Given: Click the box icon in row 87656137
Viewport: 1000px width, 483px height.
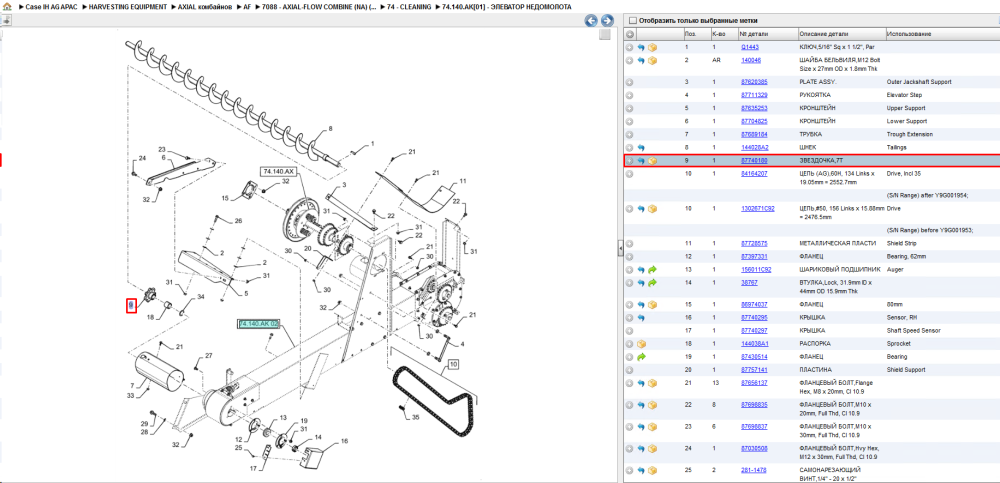Looking at the screenshot, I should [x=652, y=383].
